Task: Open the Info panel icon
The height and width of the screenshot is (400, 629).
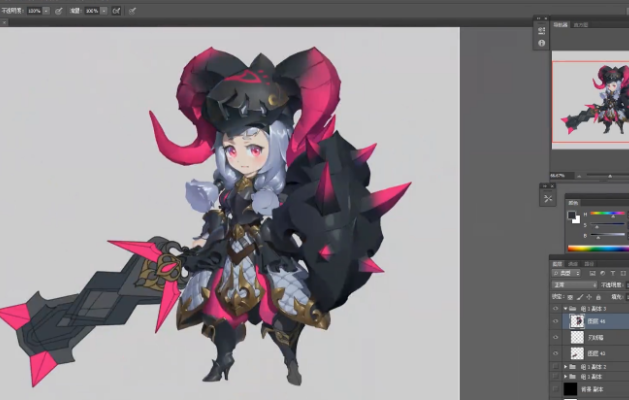Action: (542, 43)
